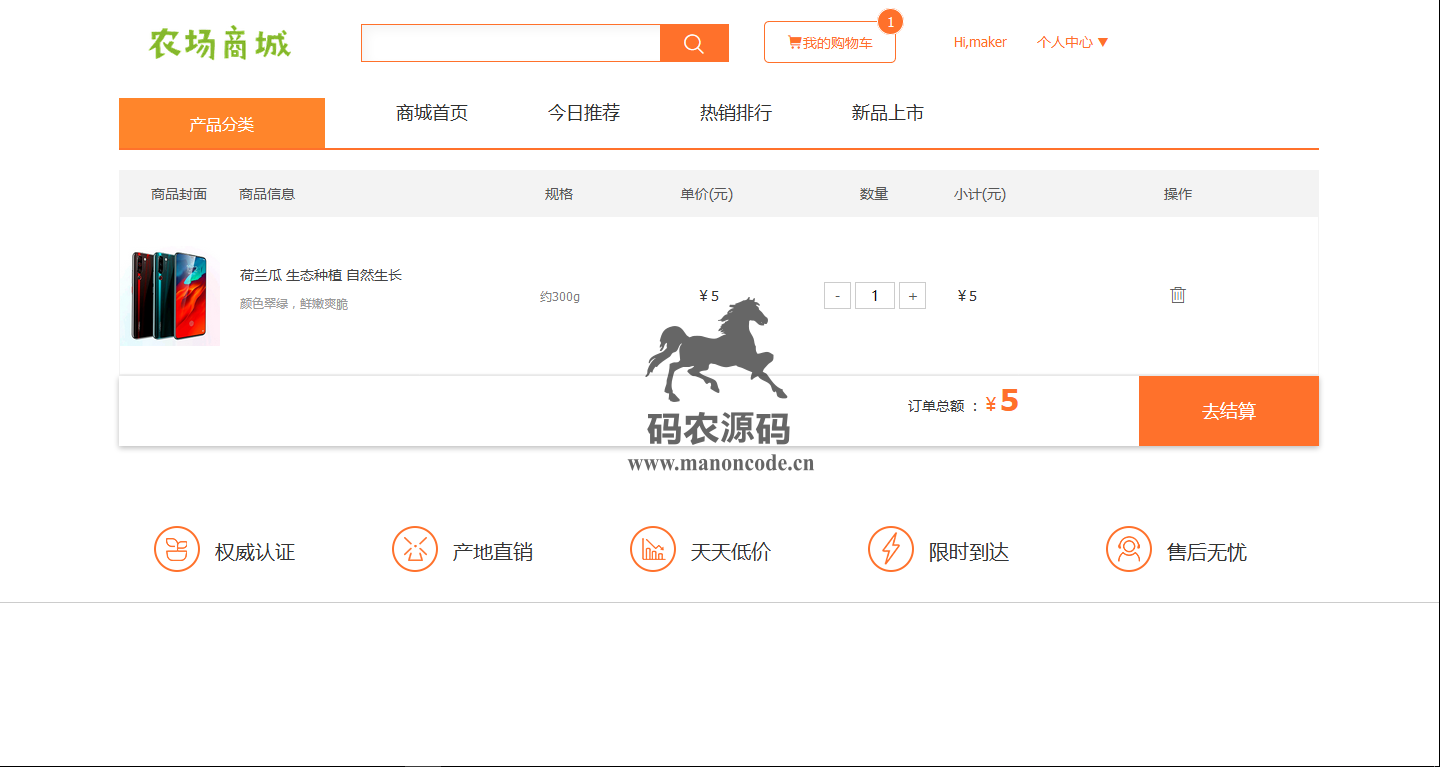Click the shopping cart icon in 我的购物车
The width and height of the screenshot is (1440, 767).
797,41
